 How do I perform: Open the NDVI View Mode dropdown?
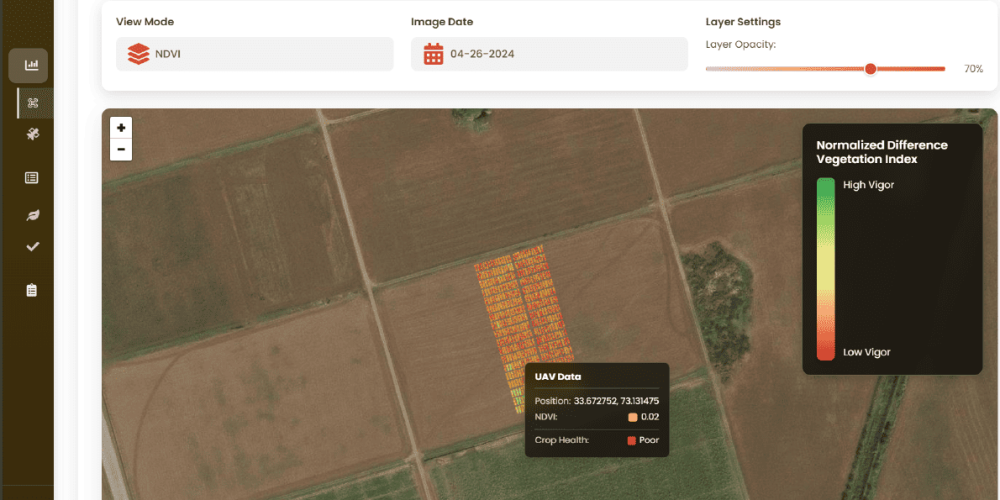254,54
